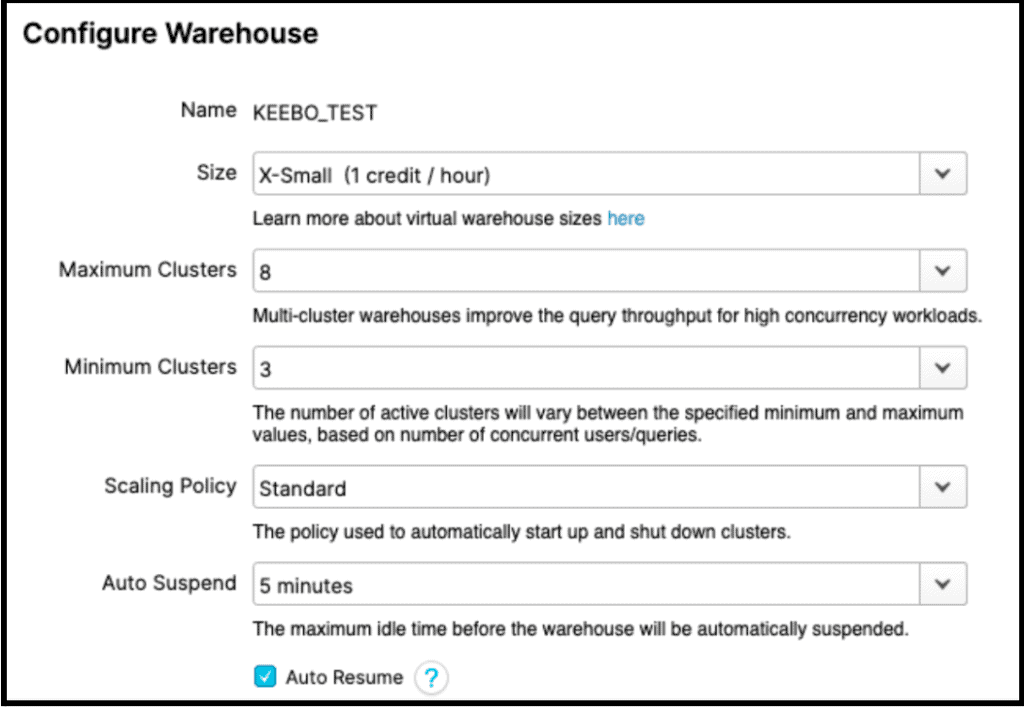Click the Maximum Clusters dropdown arrow
The image size is (1024, 707).
(942, 270)
